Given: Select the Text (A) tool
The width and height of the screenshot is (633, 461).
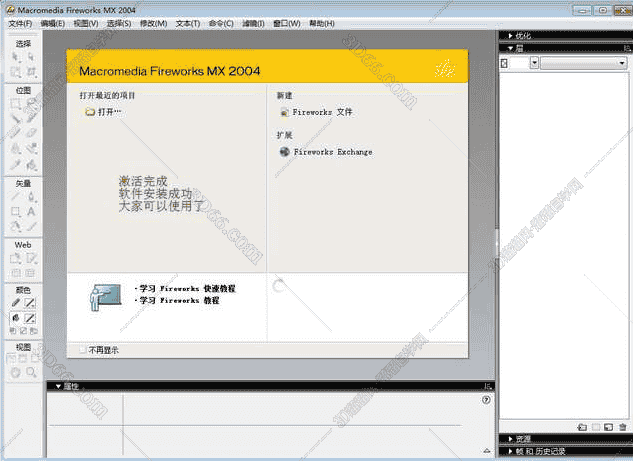Looking at the screenshot, I should [32, 212].
